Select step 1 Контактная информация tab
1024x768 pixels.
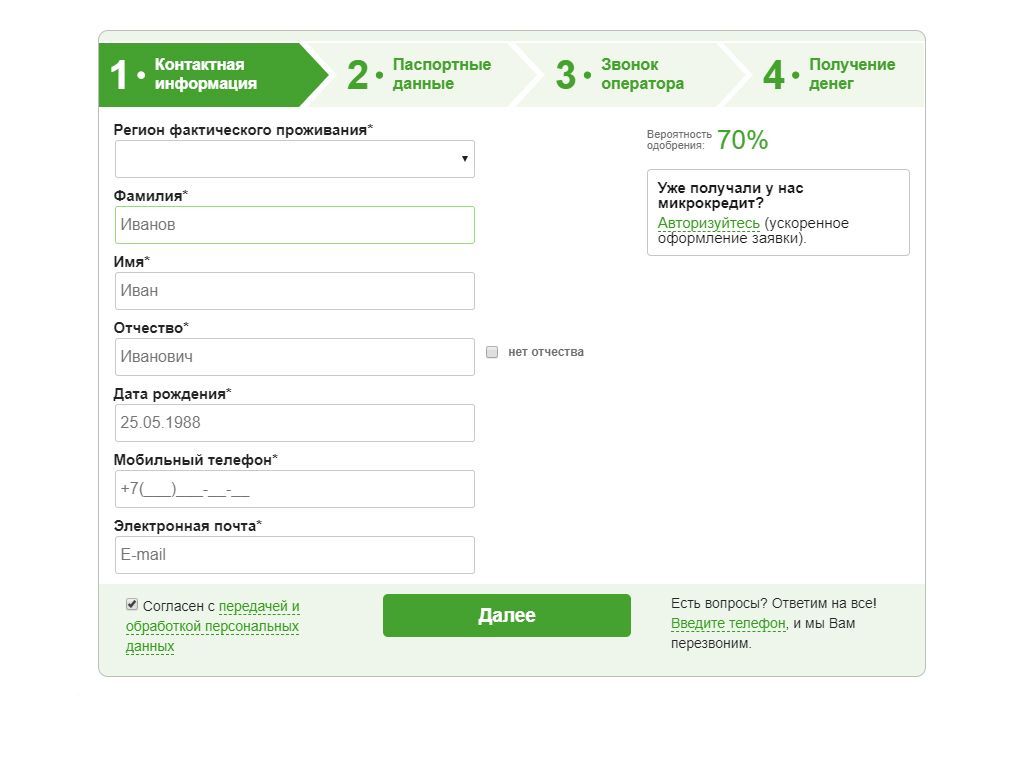click(206, 74)
